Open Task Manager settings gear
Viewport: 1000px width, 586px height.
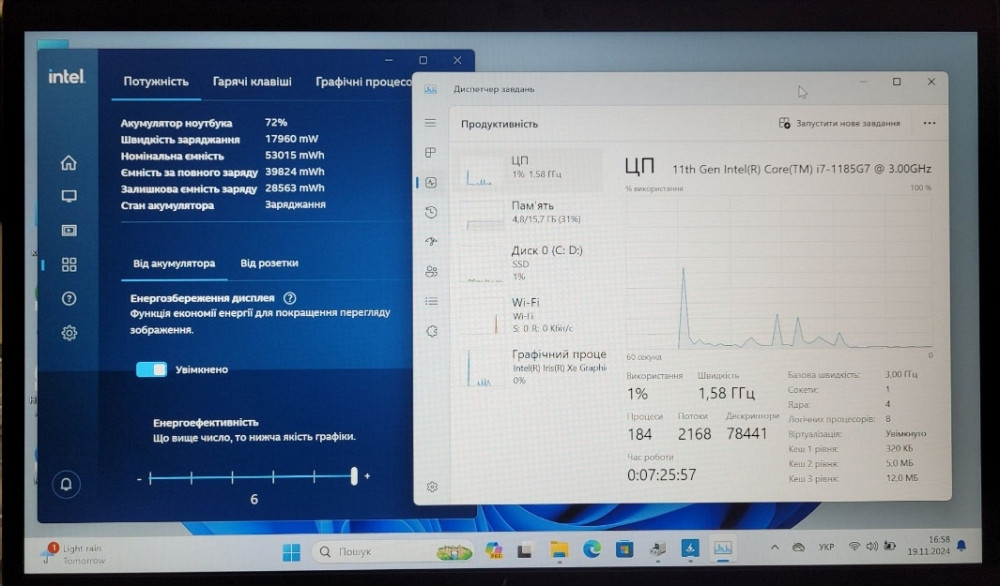(431, 487)
